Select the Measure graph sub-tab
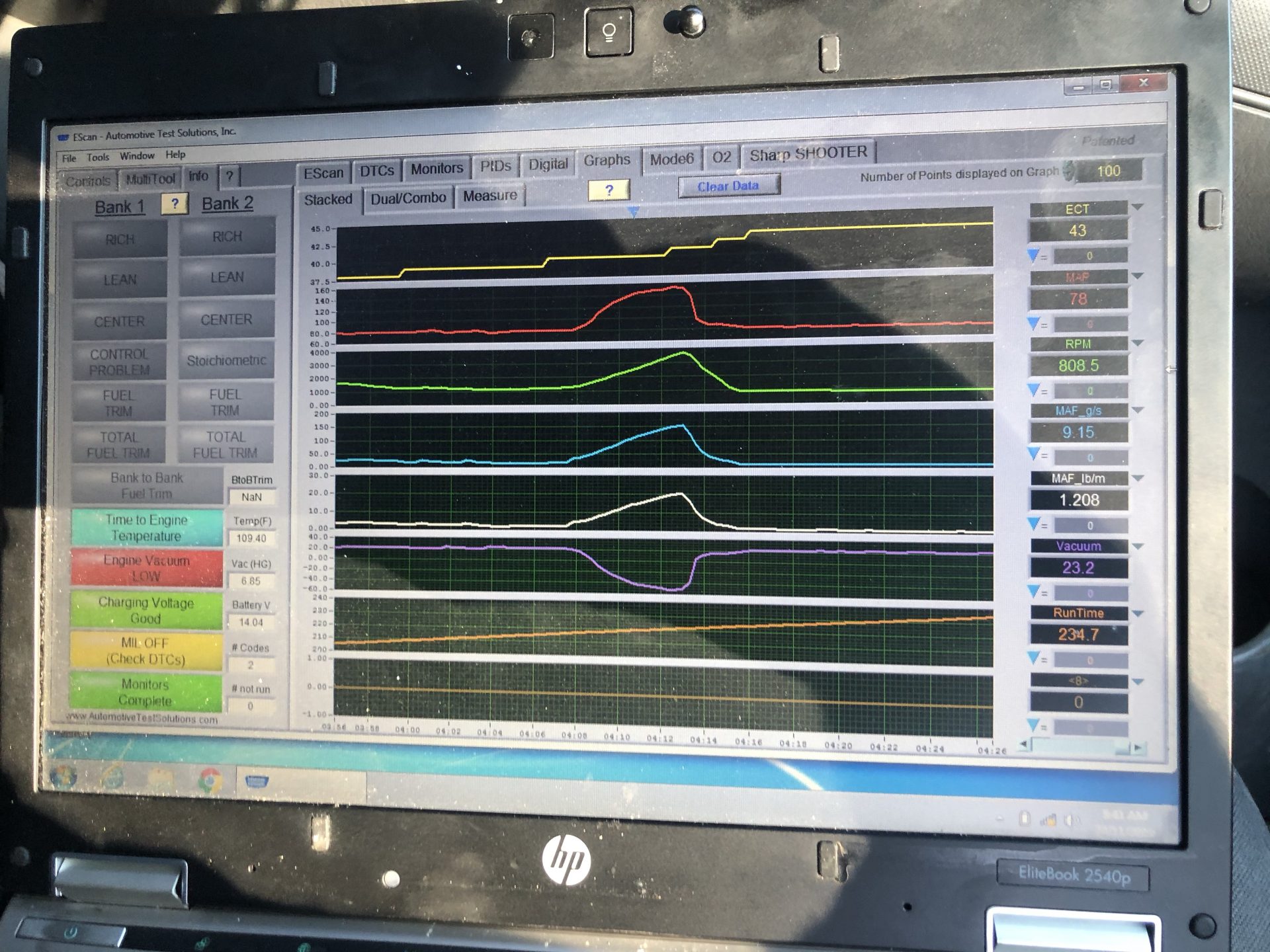This screenshot has width=1270, height=952. [x=490, y=196]
